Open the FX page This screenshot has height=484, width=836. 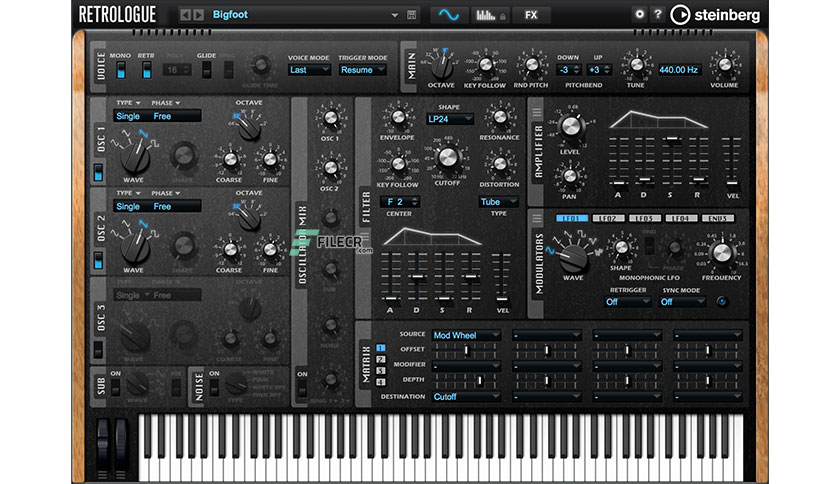pos(530,15)
